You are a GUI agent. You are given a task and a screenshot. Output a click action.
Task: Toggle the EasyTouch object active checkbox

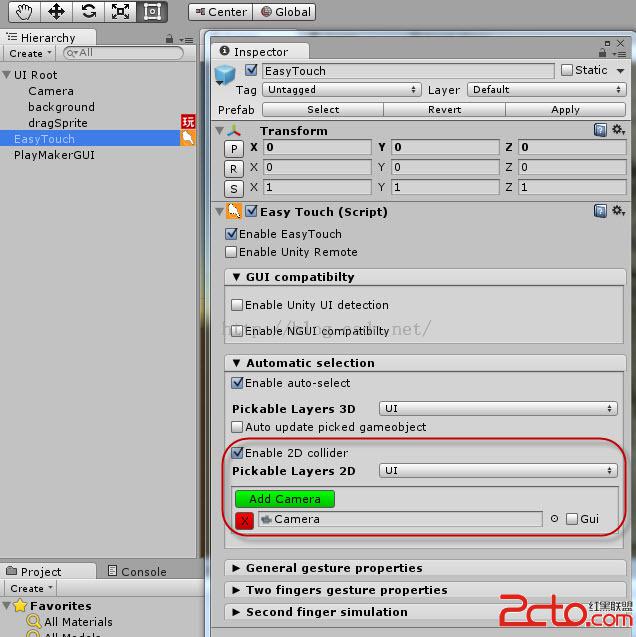pos(251,70)
